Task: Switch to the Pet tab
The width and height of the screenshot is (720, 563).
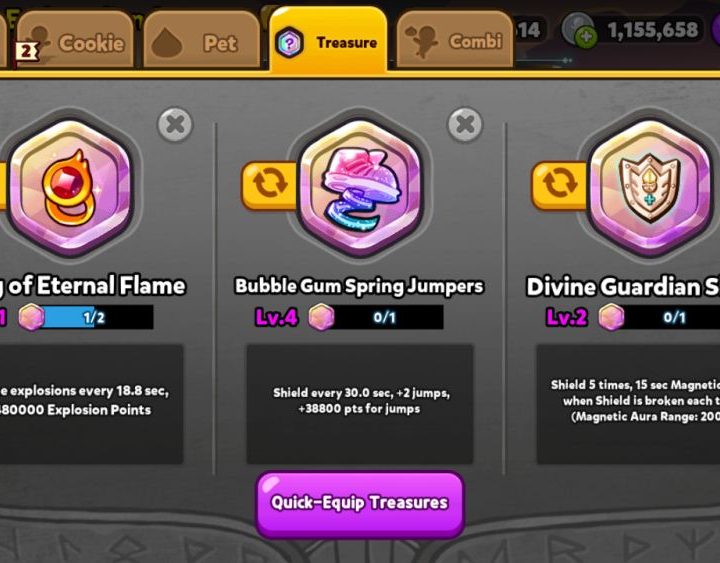Action: [x=202, y=40]
